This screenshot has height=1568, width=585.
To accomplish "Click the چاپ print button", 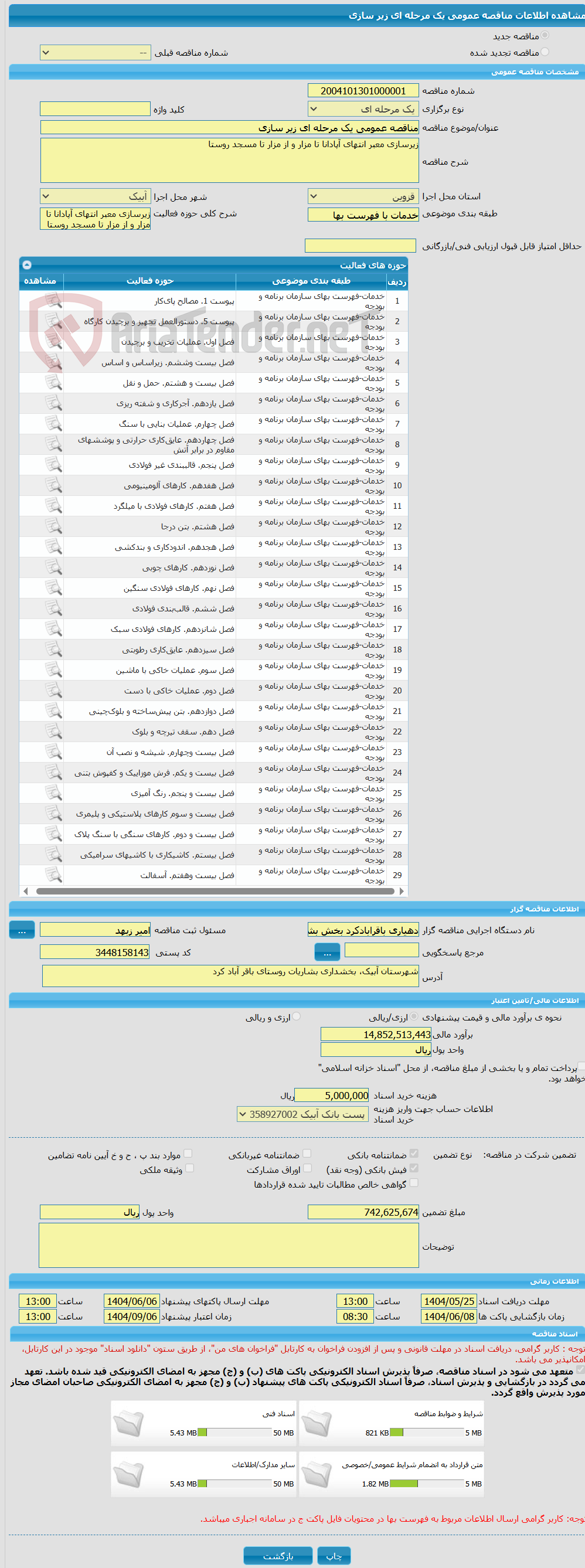I will point(334,1555).
